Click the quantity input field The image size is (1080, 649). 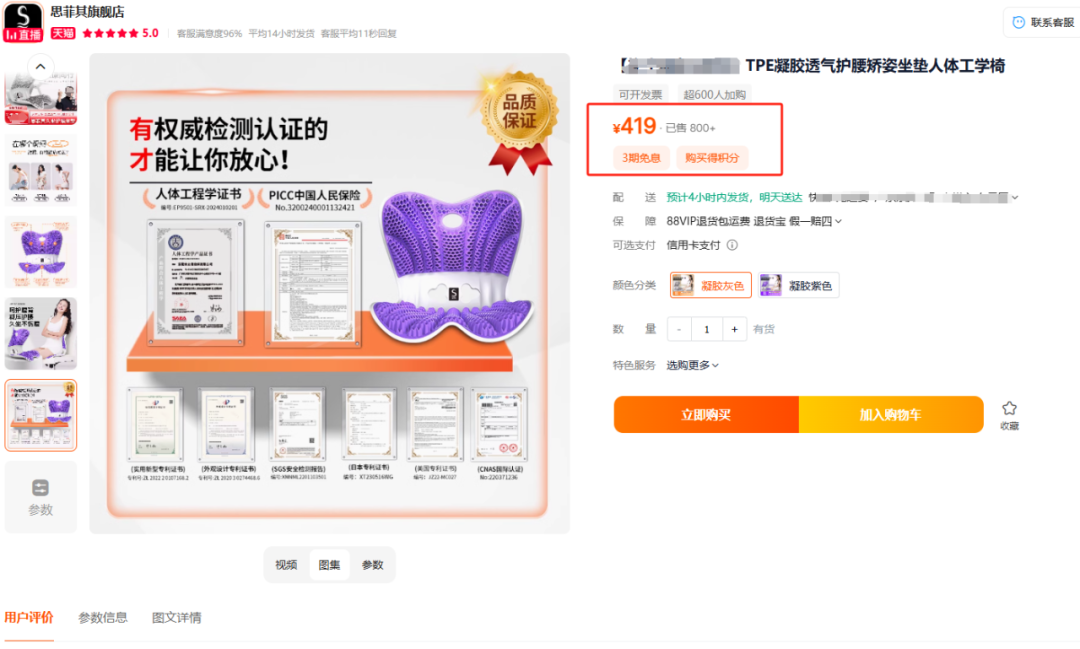click(x=707, y=329)
